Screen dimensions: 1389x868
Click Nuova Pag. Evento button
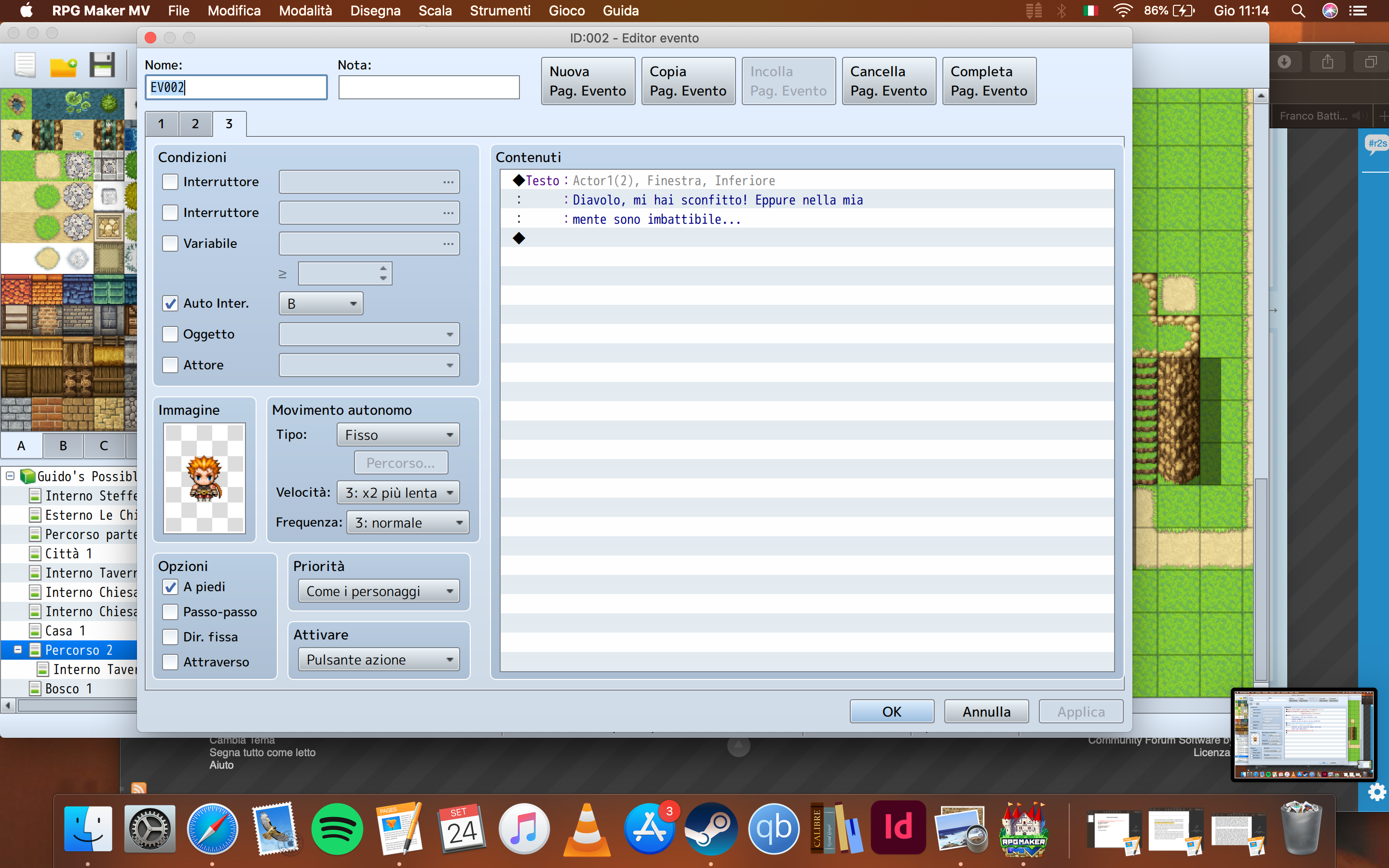tap(588, 81)
